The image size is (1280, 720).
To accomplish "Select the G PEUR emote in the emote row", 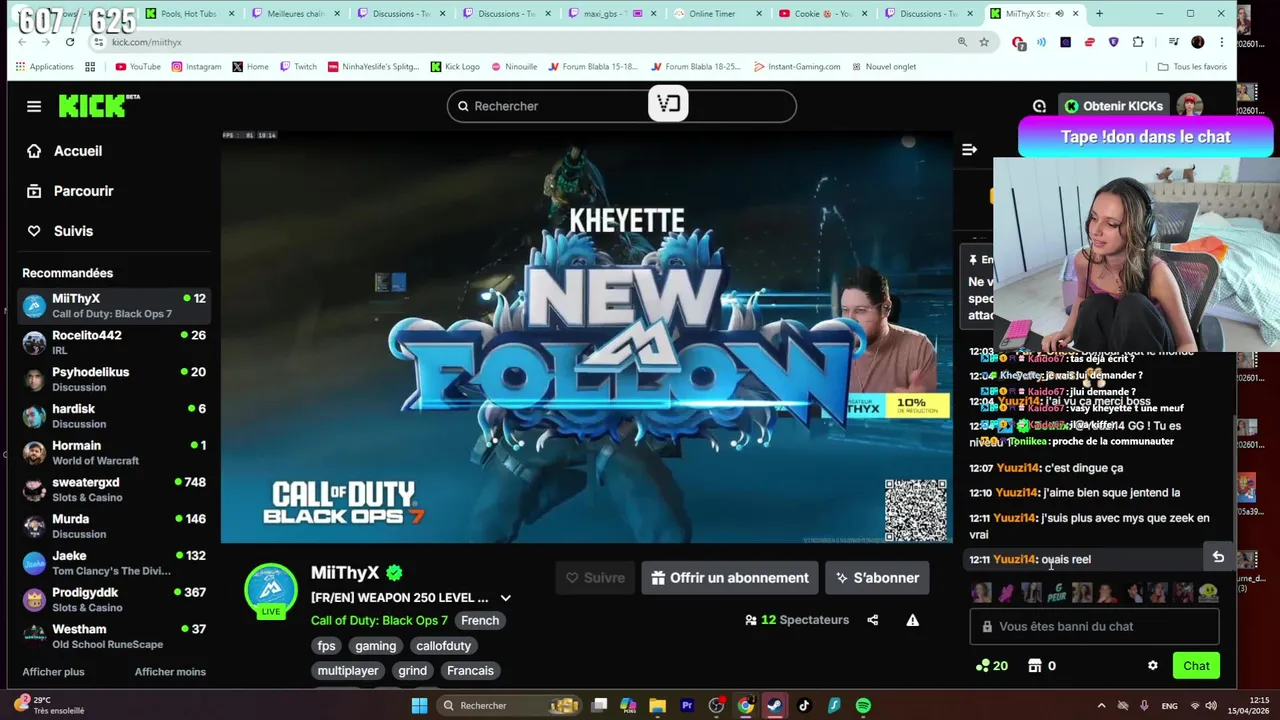I will click(1056, 593).
